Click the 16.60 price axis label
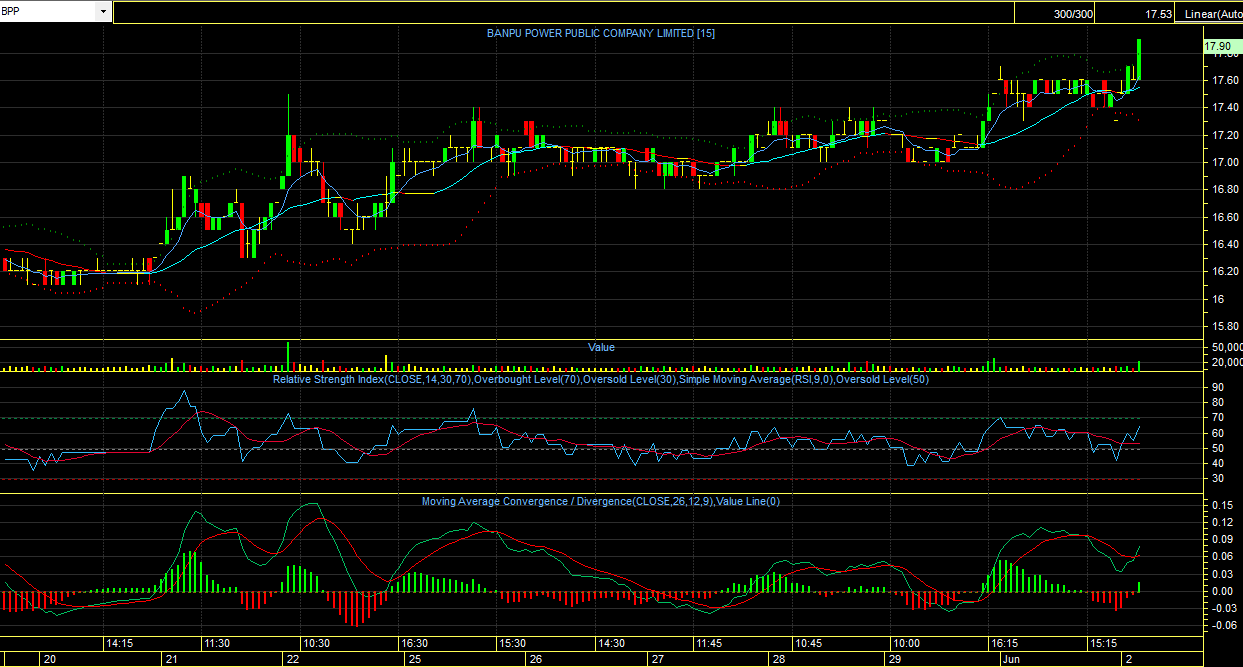 (x=1224, y=217)
